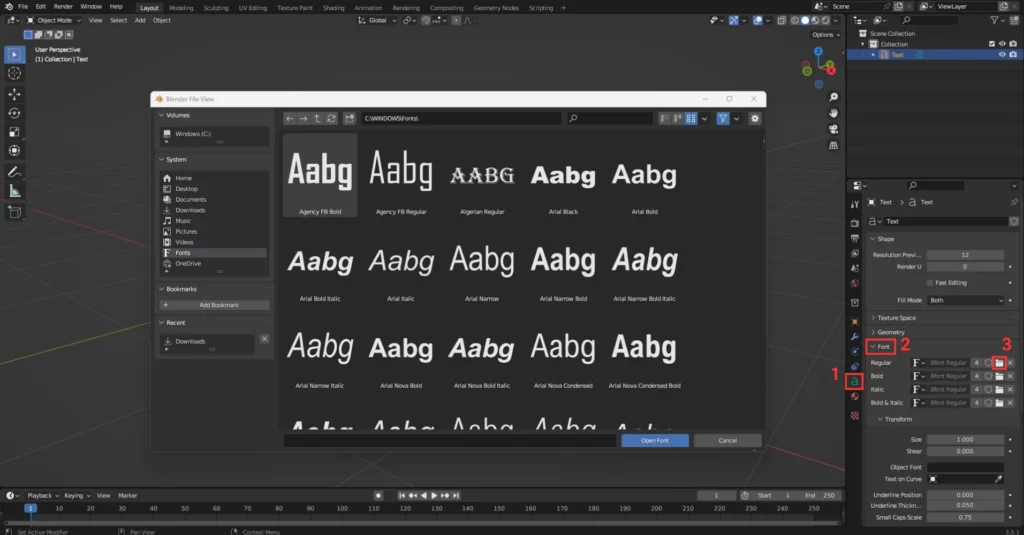The width and height of the screenshot is (1024, 535).
Task: Open the Material properties tab
Action: pyautogui.click(x=854, y=397)
